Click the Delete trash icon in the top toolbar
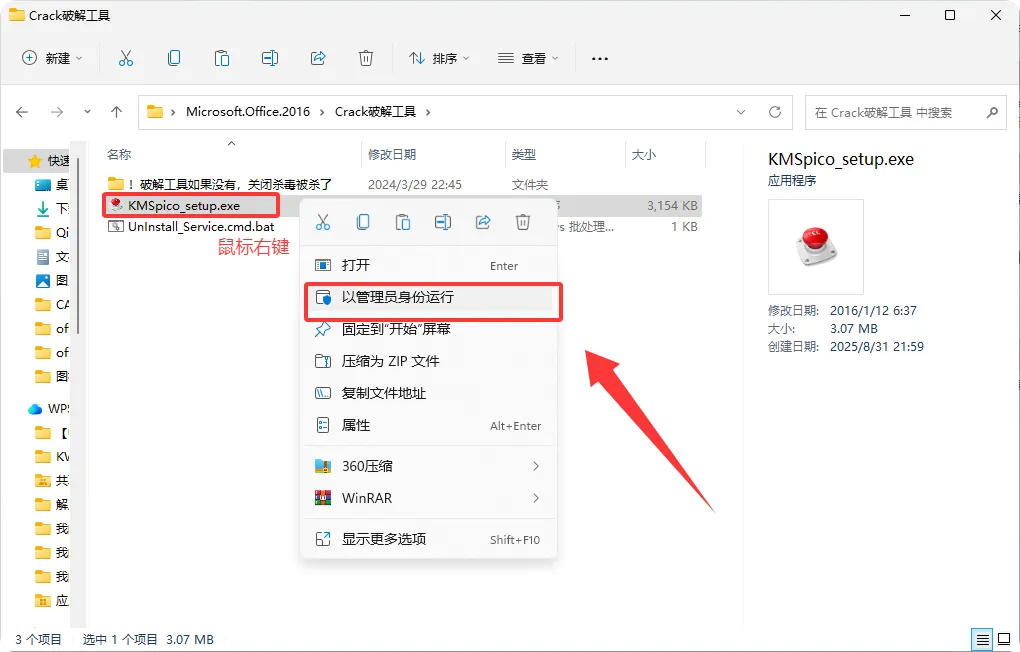This screenshot has height=652, width=1020. 366,59
